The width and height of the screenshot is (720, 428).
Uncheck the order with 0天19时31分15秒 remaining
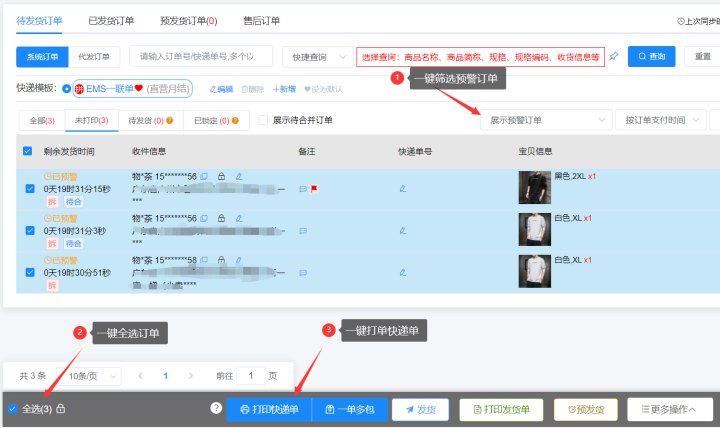(30, 189)
